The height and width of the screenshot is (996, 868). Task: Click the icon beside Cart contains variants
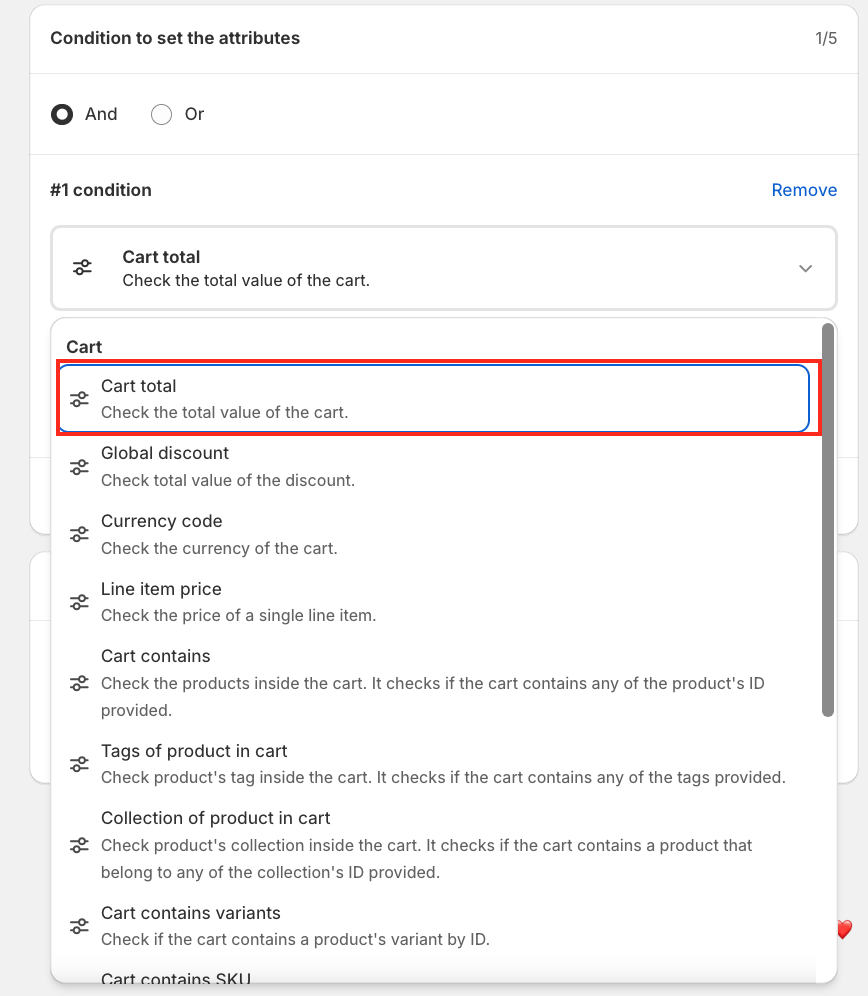(x=79, y=927)
